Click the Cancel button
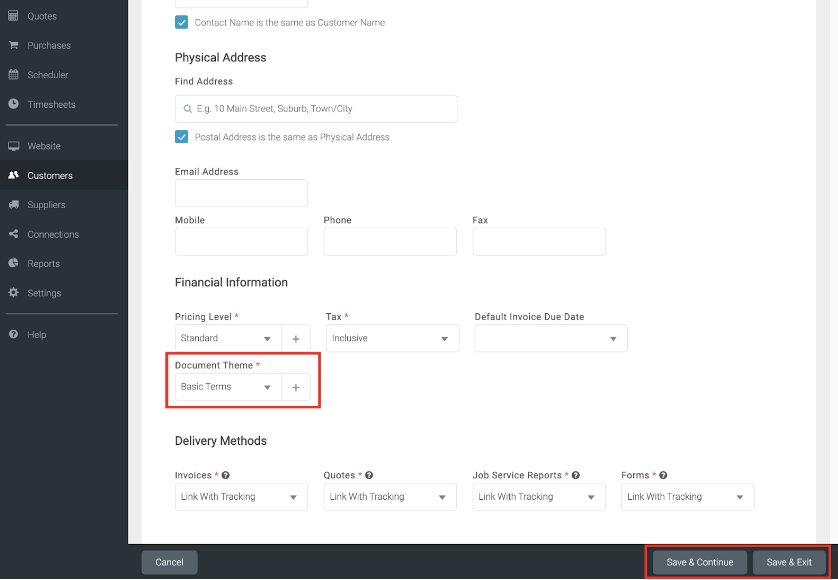The image size is (838, 580). click(169, 562)
